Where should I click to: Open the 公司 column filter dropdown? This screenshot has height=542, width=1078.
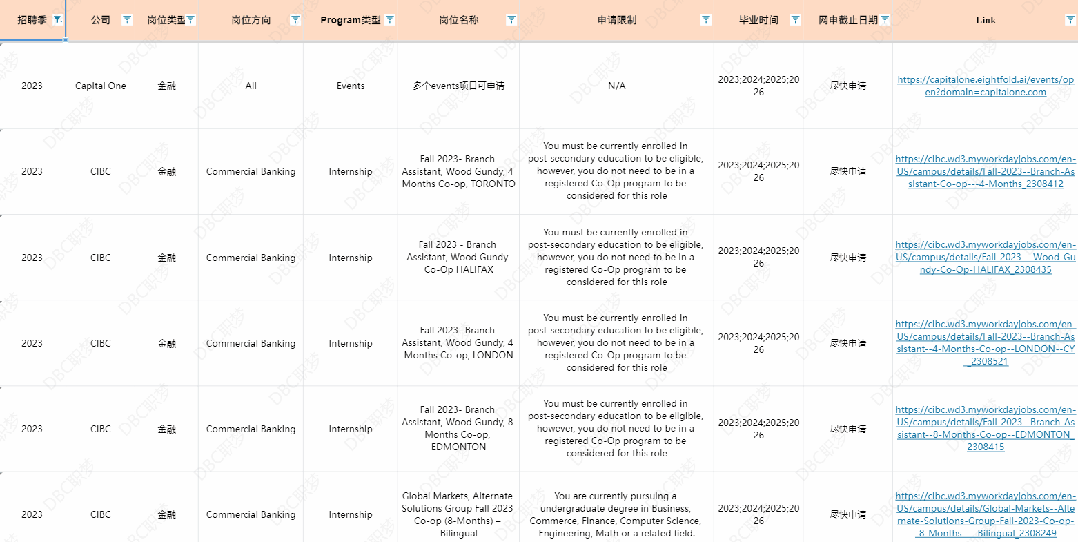click(x=127, y=20)
